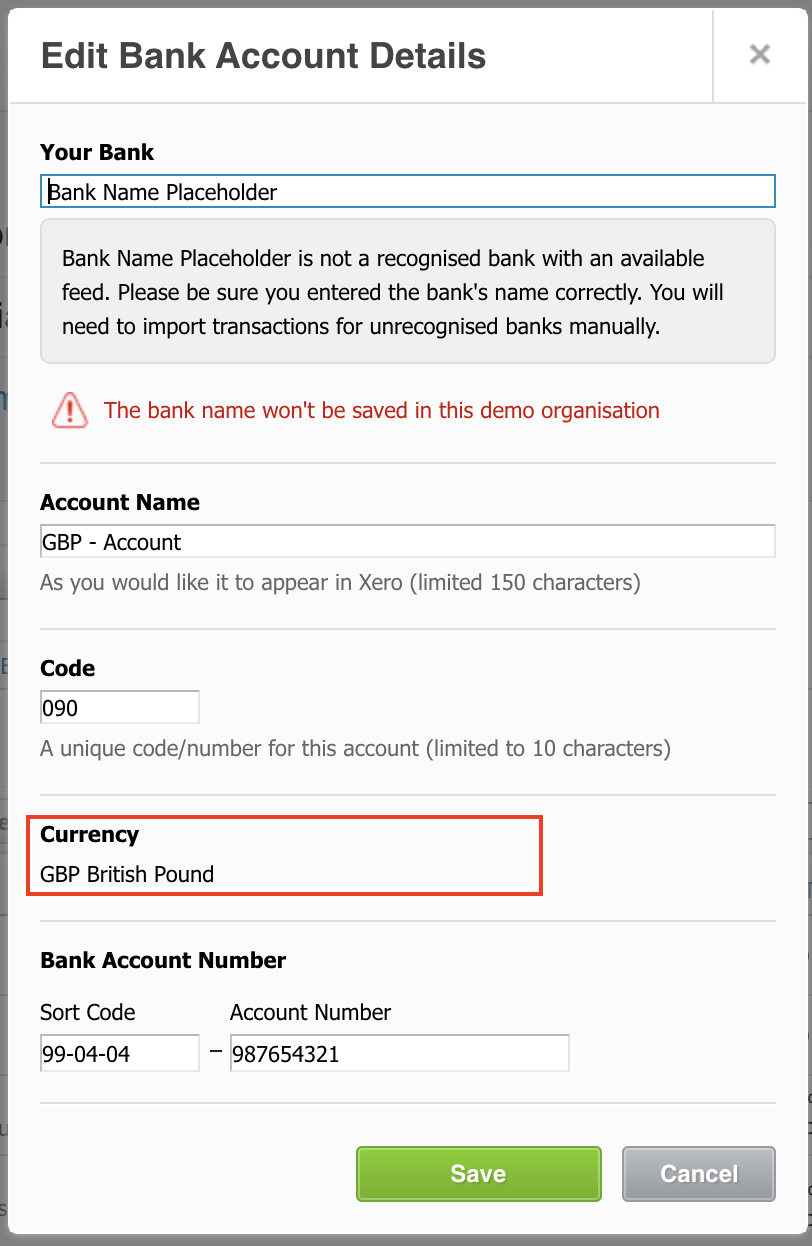
Task: Click the 150 characters hint text
Action: tap(340, 582)
